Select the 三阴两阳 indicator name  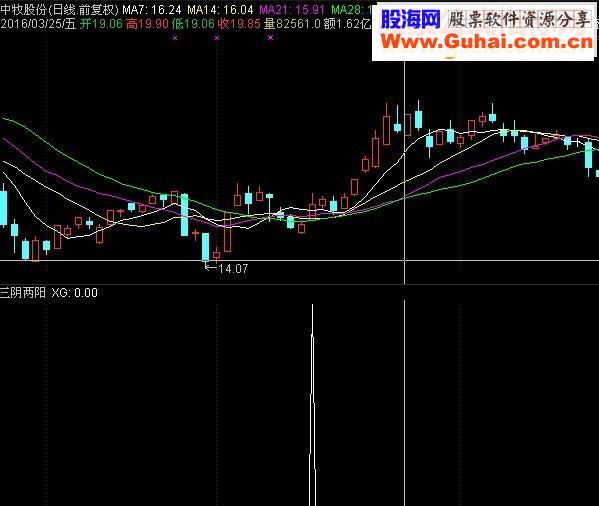tap(23, 293)
